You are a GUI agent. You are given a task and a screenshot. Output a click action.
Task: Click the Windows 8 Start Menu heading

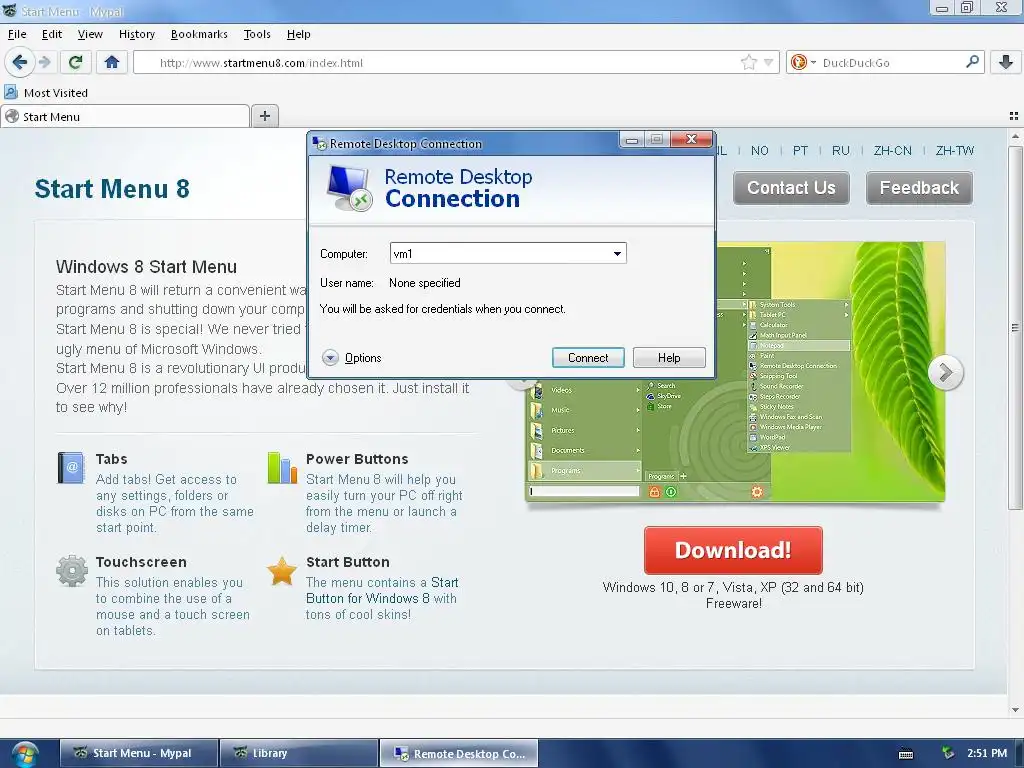tap(146, 266)
